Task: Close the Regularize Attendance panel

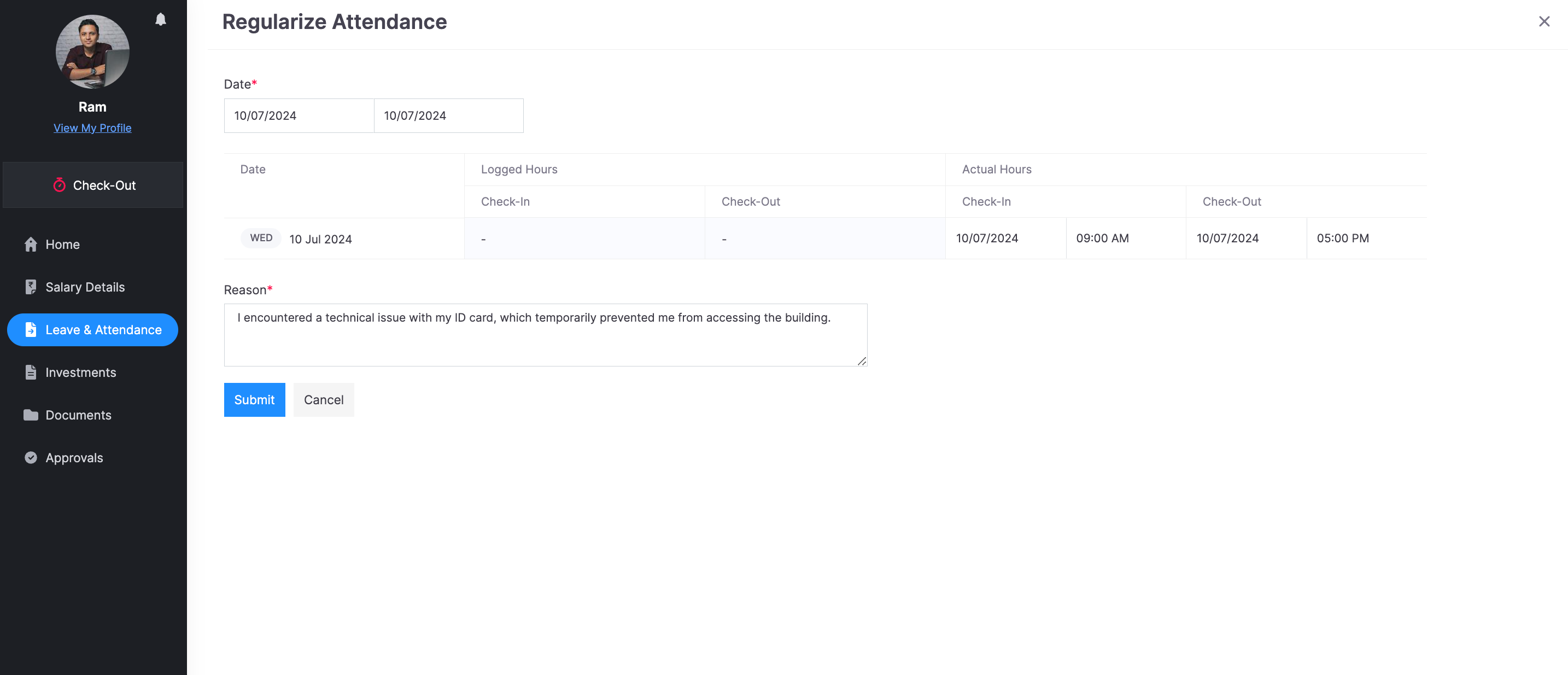Action: tap(1543, 22)
